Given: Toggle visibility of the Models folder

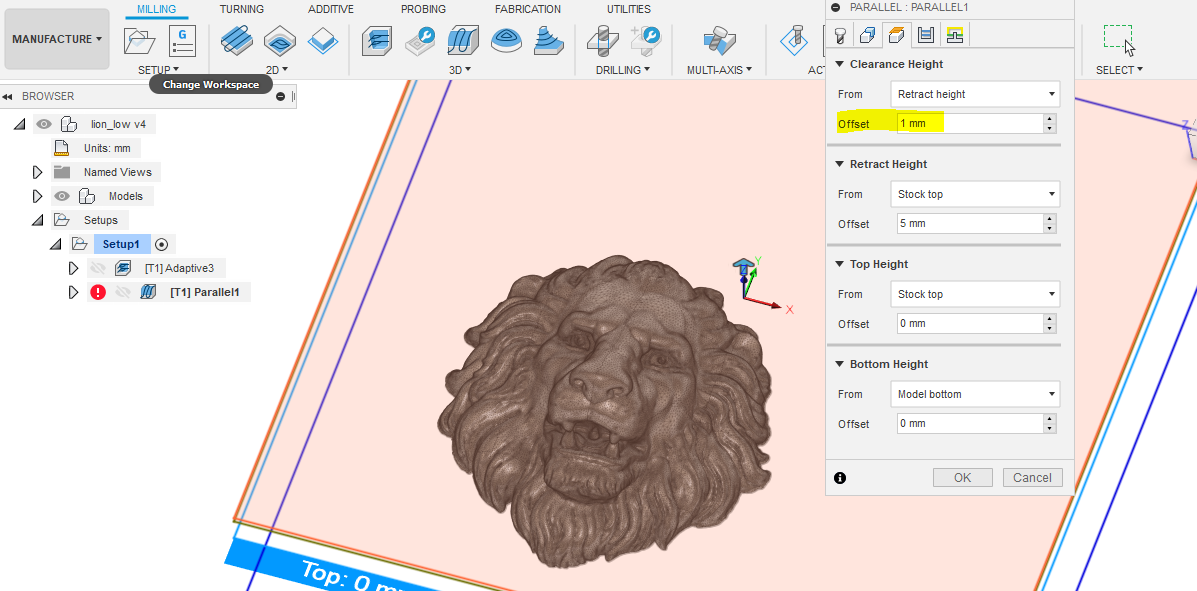Looking at the screenshot, I should (x=62, y=196).
